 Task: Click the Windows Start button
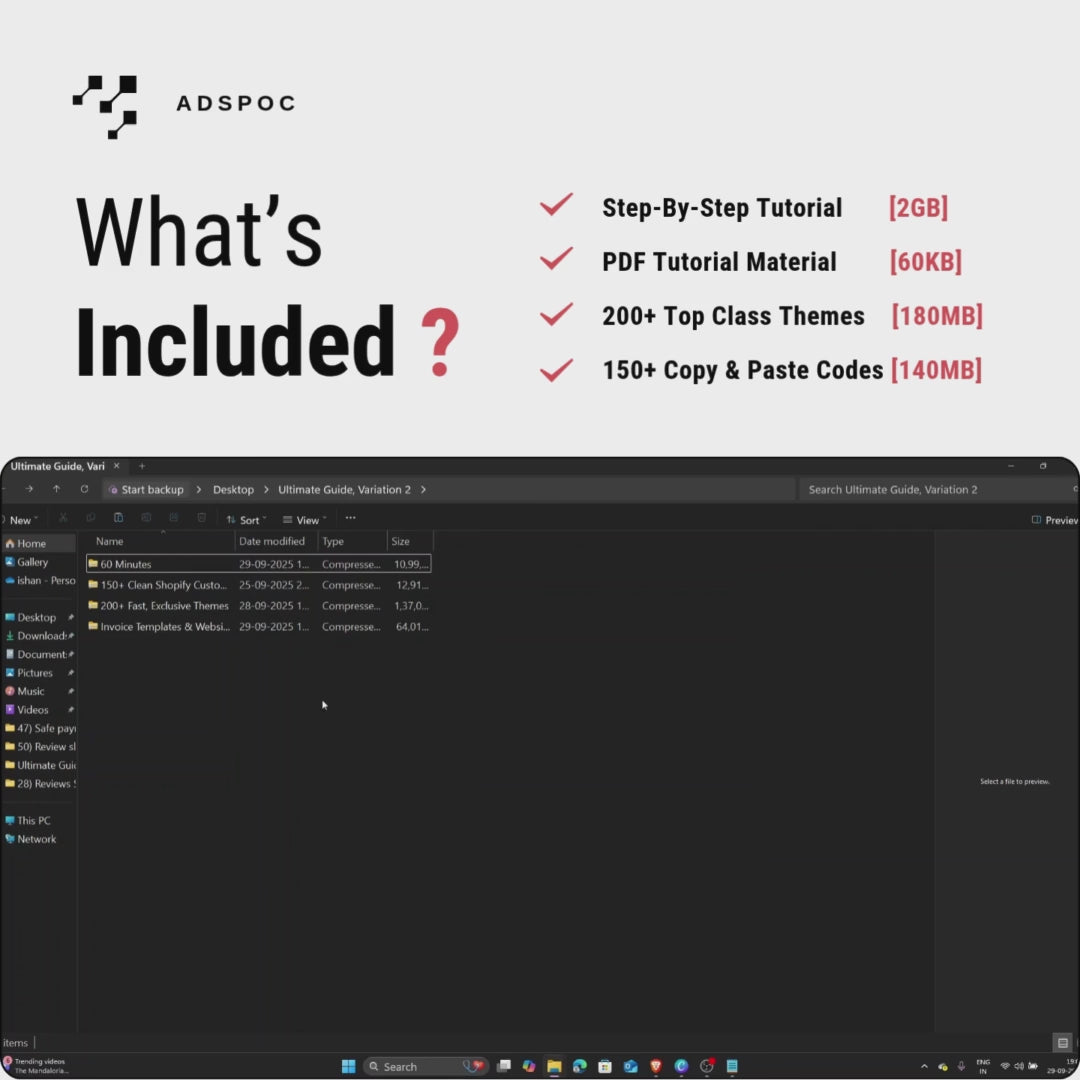[348, 1066]
